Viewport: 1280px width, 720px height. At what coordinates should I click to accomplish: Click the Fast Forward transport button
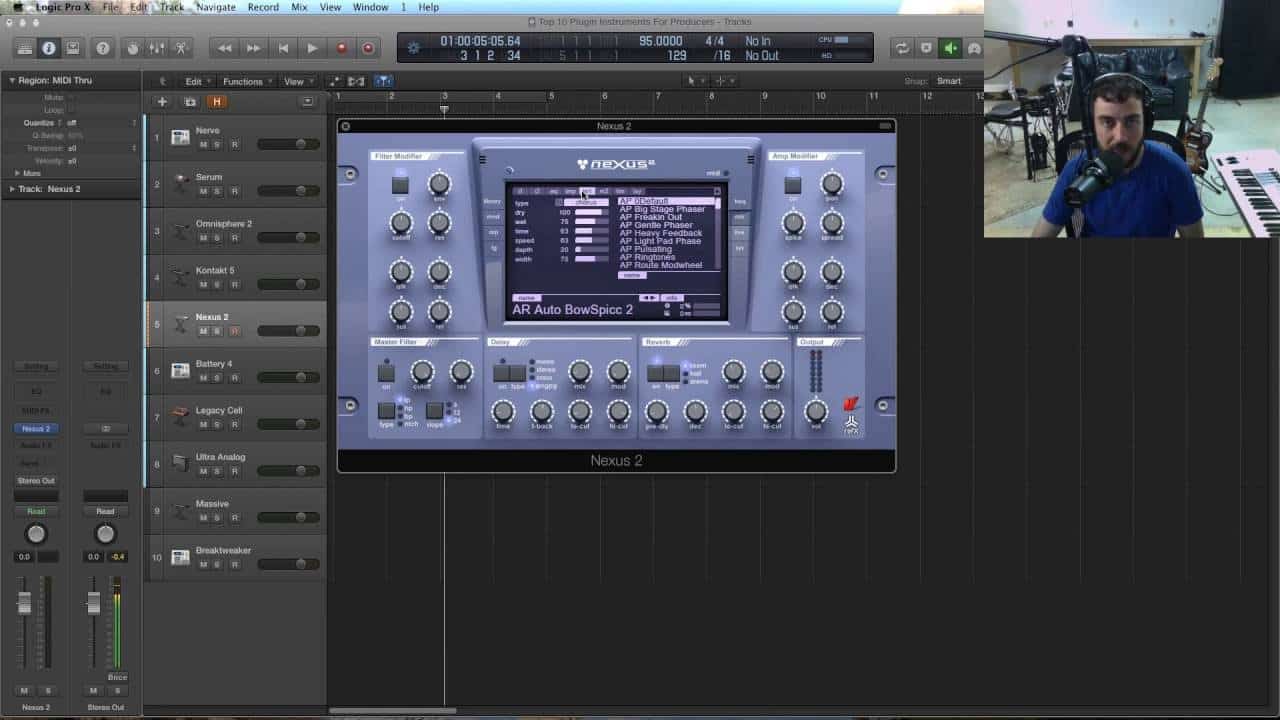tap(254, 48)
